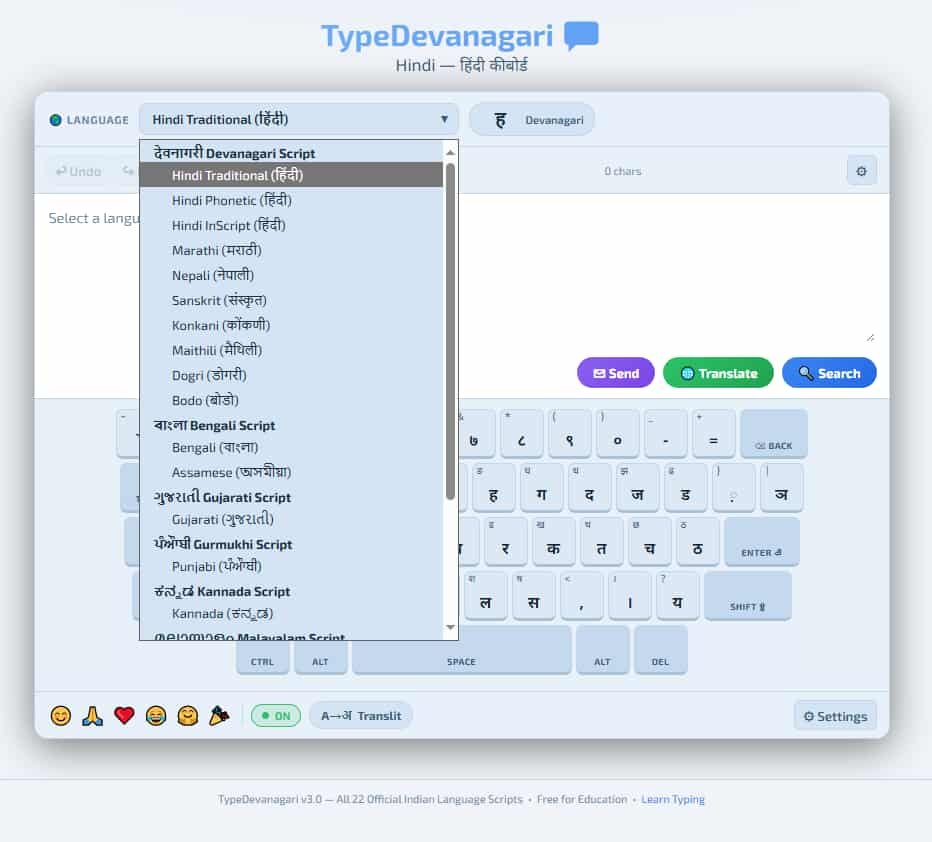Tap the danda । key

pyautogui.click(x=630, y=596)
